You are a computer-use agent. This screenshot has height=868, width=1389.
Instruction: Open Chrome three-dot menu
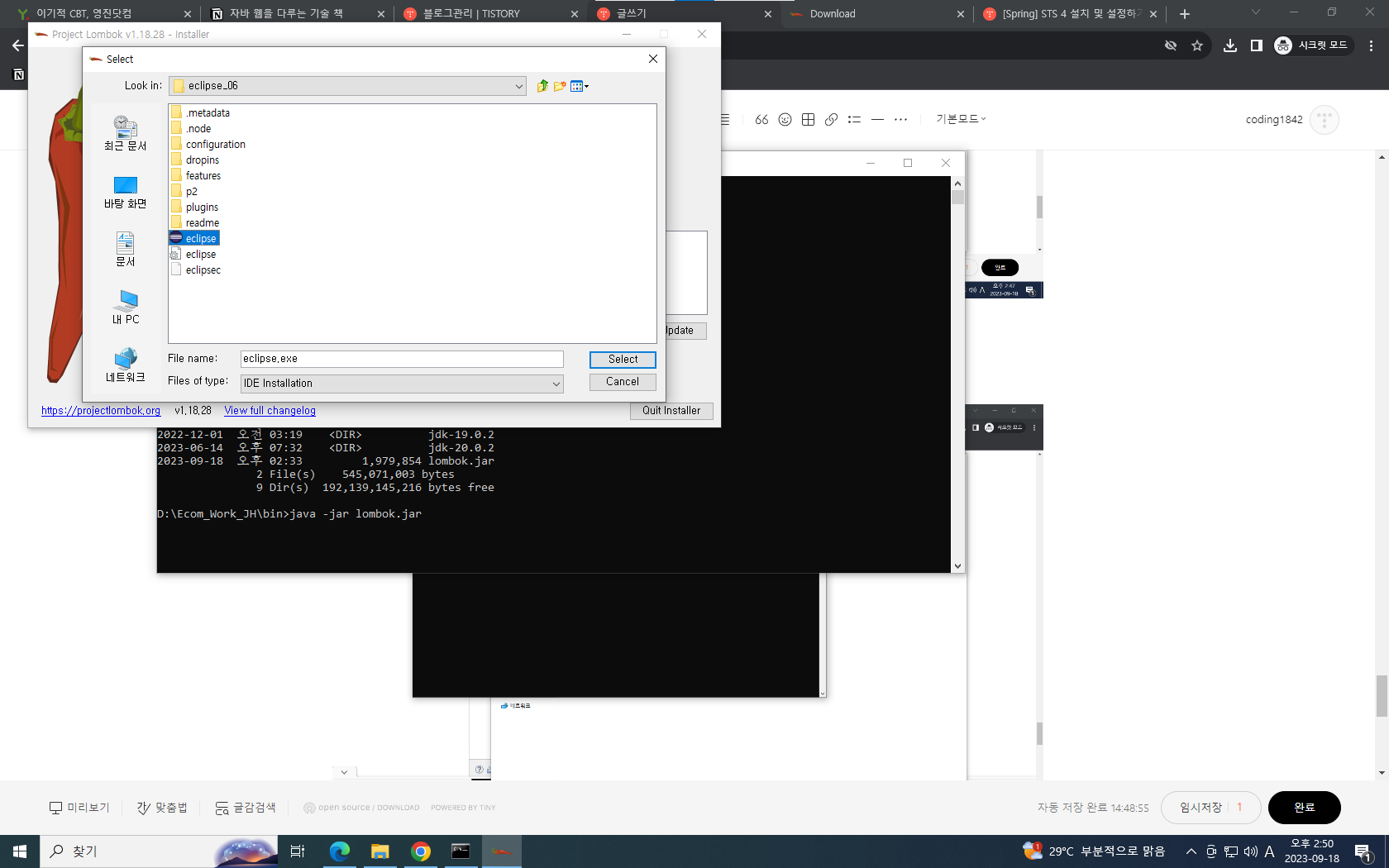click(1371, 45)
